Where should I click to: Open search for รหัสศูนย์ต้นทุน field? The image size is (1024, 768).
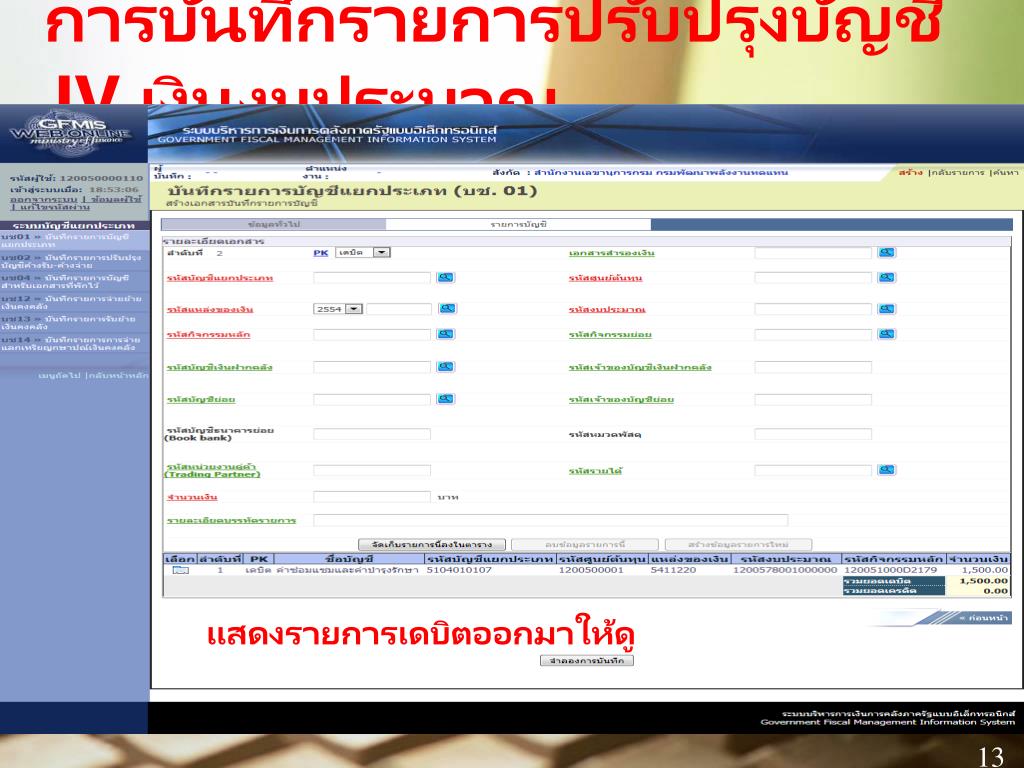[887, 278]
